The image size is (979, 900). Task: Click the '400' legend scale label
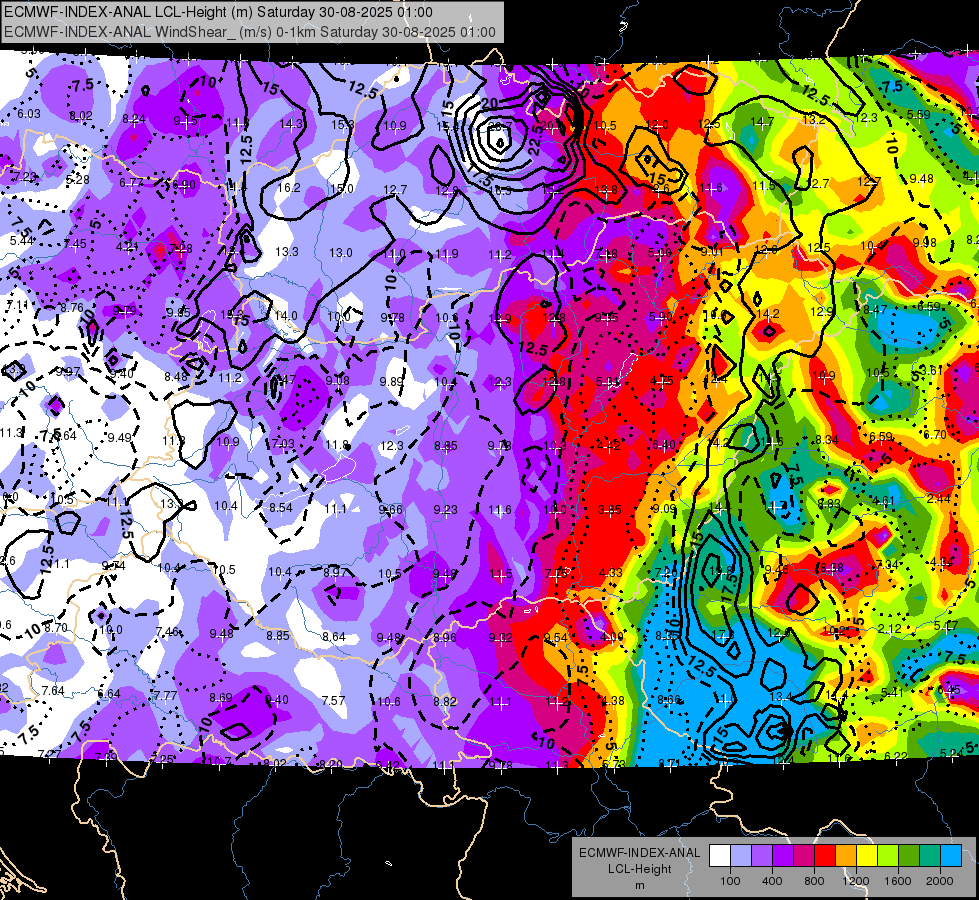(x=772, y=881)
